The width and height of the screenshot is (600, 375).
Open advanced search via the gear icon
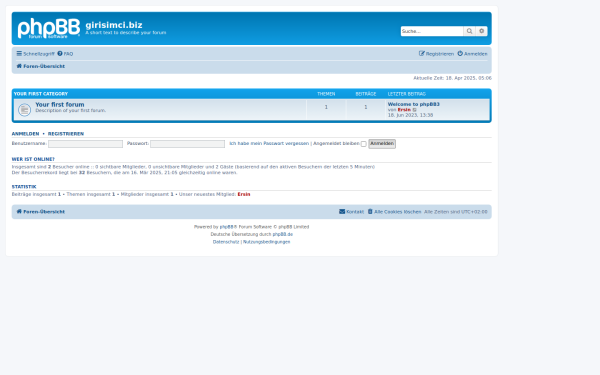click(x=481, y=31)
